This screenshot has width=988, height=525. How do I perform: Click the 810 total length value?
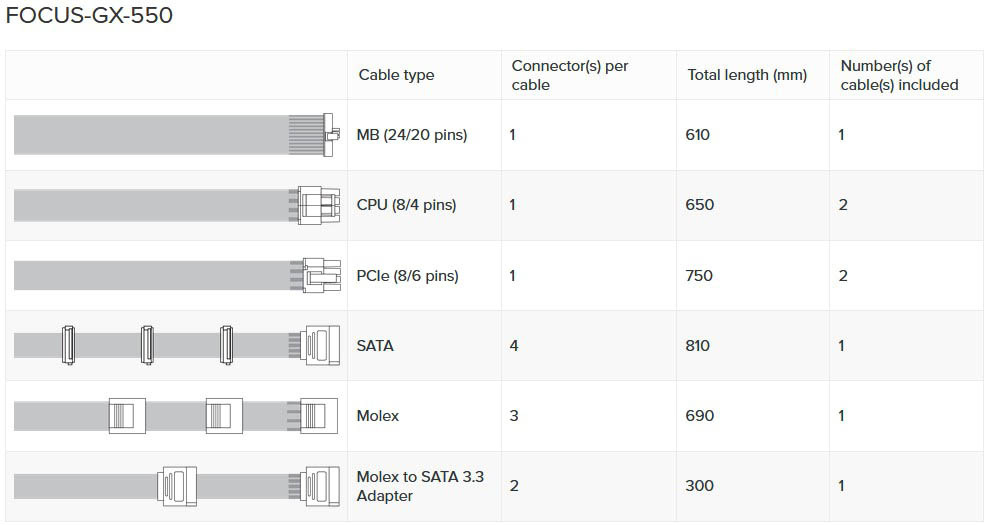coord(698,345)
